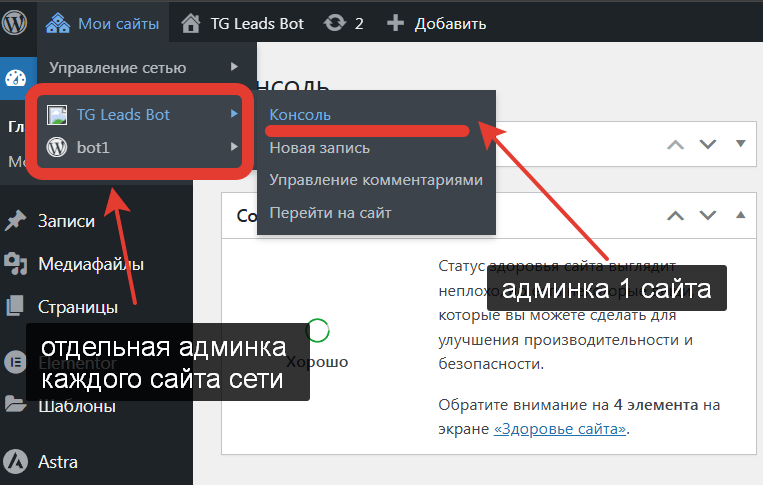The height and width of the screenshot is (485, 763).
Task: Expand first widget with triangle toggle
Action: [x=741, y=144]
